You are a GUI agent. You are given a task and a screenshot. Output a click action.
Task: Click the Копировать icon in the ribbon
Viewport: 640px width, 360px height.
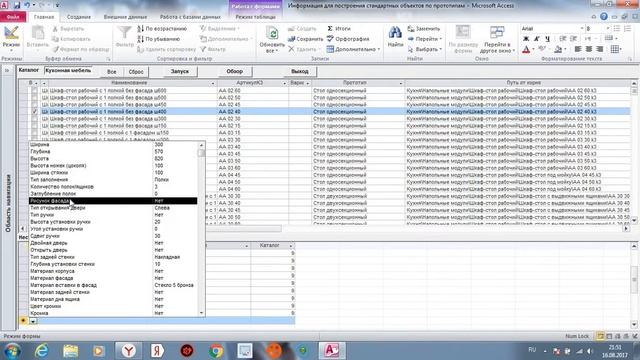[x=56, y=39]
